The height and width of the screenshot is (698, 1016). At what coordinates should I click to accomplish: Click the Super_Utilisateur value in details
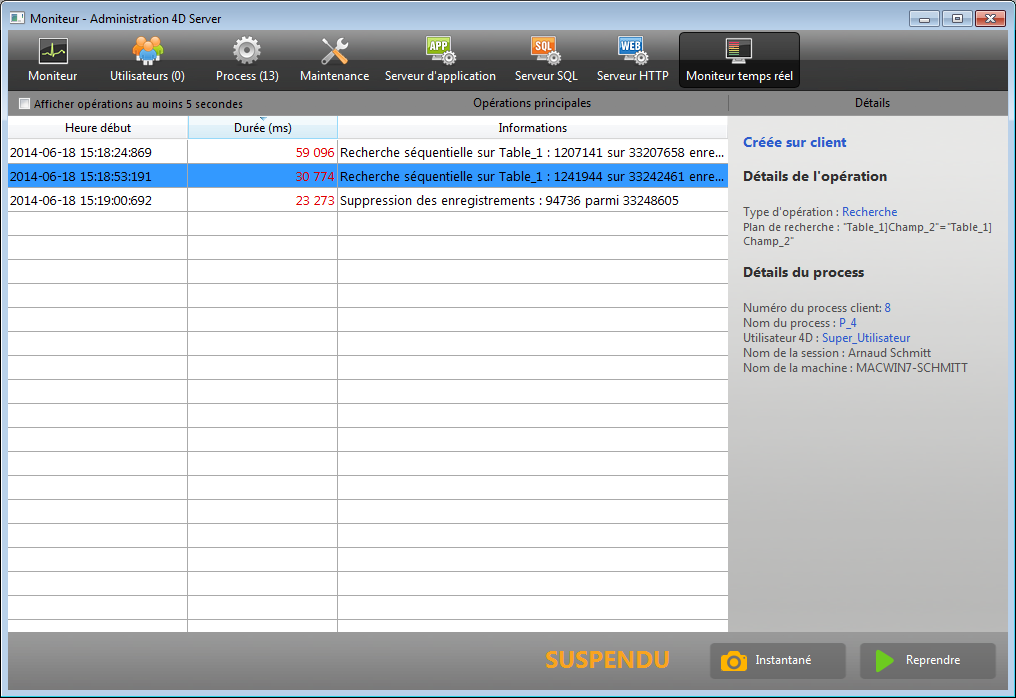tap(866, 338)
